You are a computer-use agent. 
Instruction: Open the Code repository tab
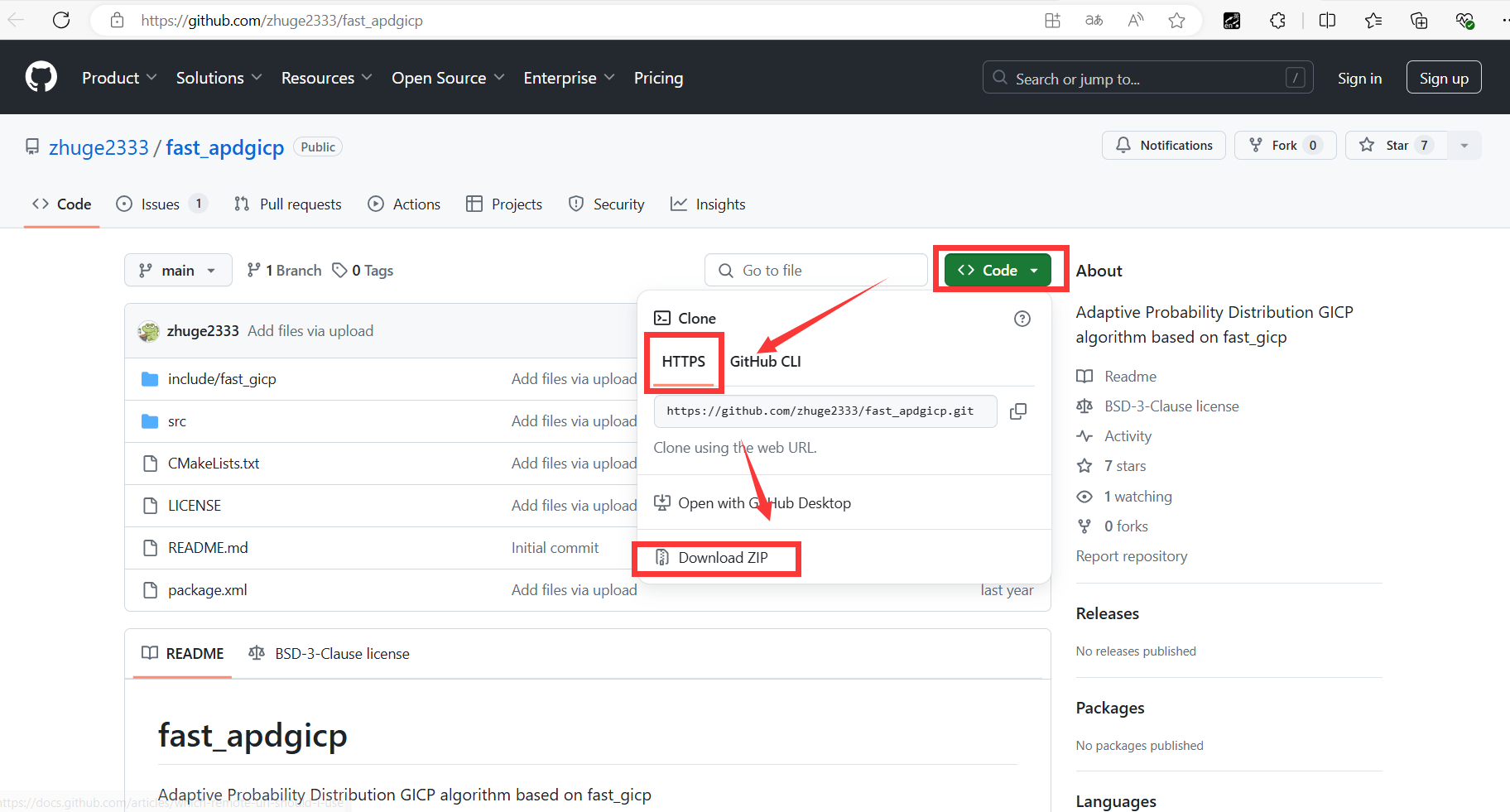[x=62, y=204]
